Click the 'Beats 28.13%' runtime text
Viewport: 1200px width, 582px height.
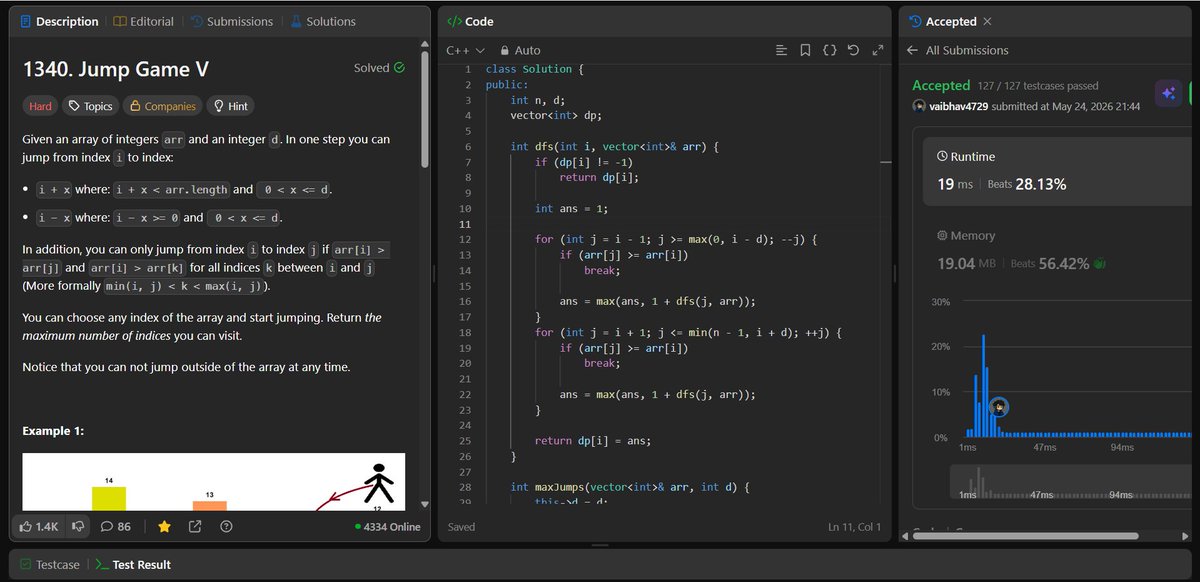tap(1026, 184)
